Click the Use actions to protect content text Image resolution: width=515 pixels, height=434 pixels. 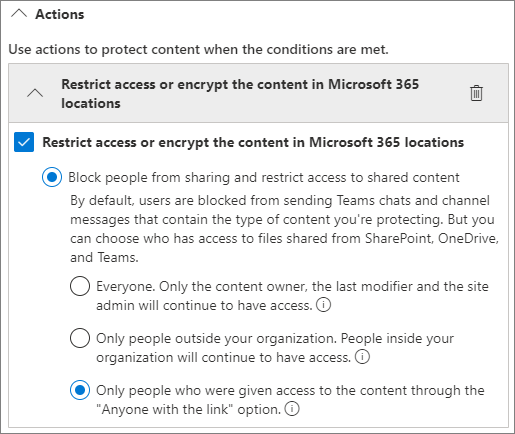pyautogui.click(x=198, y=49)
